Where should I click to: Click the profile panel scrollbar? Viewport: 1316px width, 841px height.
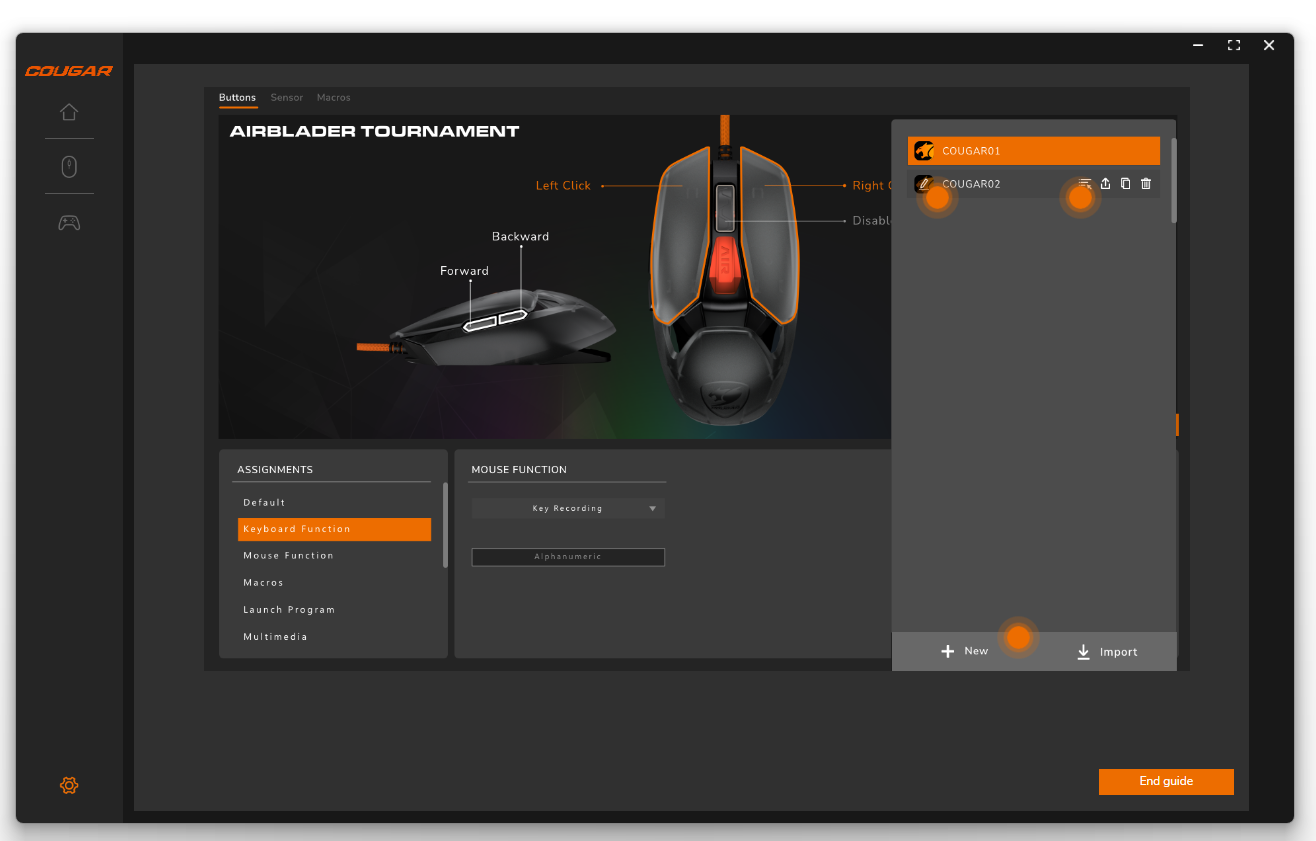tap(1174, 180)
